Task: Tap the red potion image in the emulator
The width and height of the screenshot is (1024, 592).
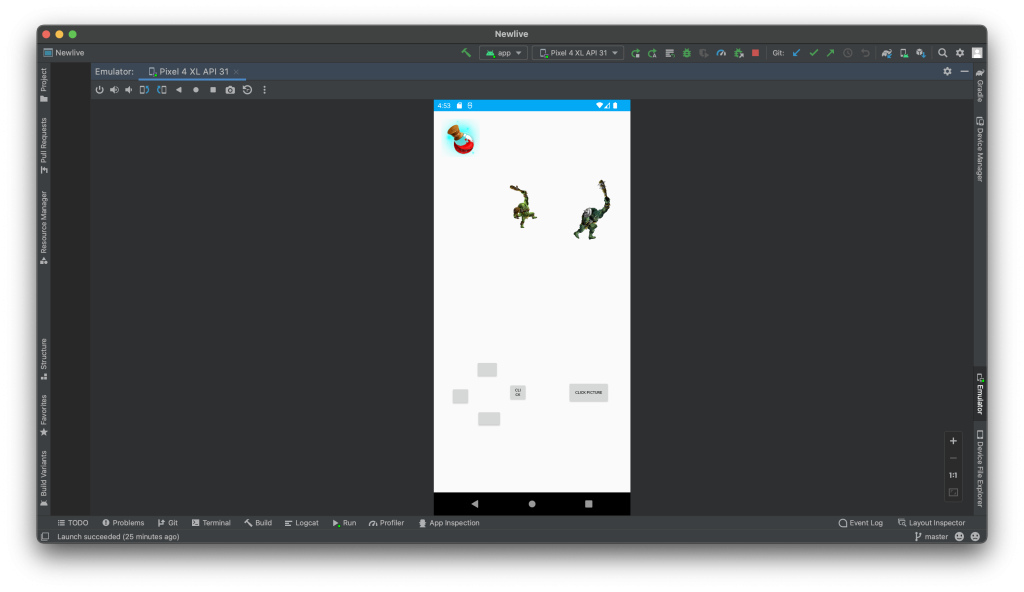Action: [x=460, y=139]
